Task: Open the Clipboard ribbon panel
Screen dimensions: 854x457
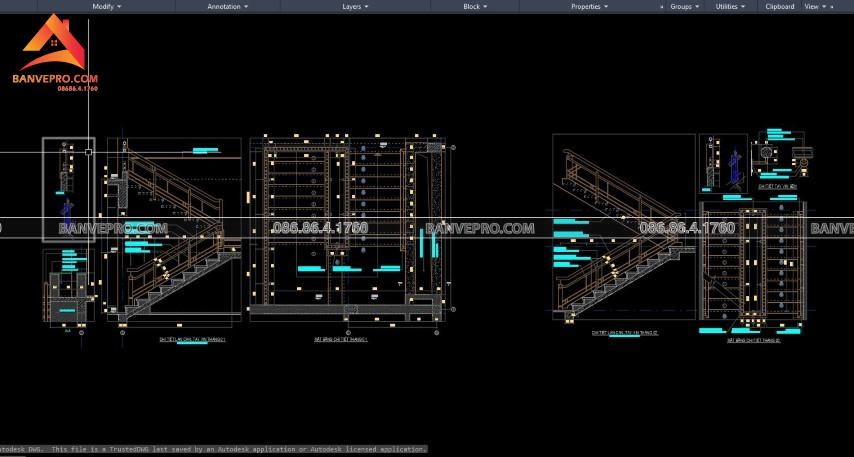Action: tap(779, 7)
